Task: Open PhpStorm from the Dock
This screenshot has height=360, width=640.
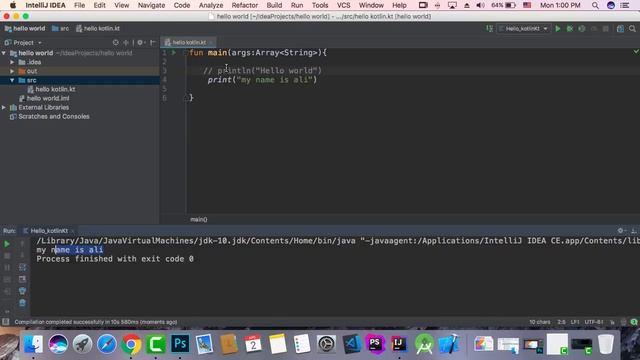Action: click(375, 344)
